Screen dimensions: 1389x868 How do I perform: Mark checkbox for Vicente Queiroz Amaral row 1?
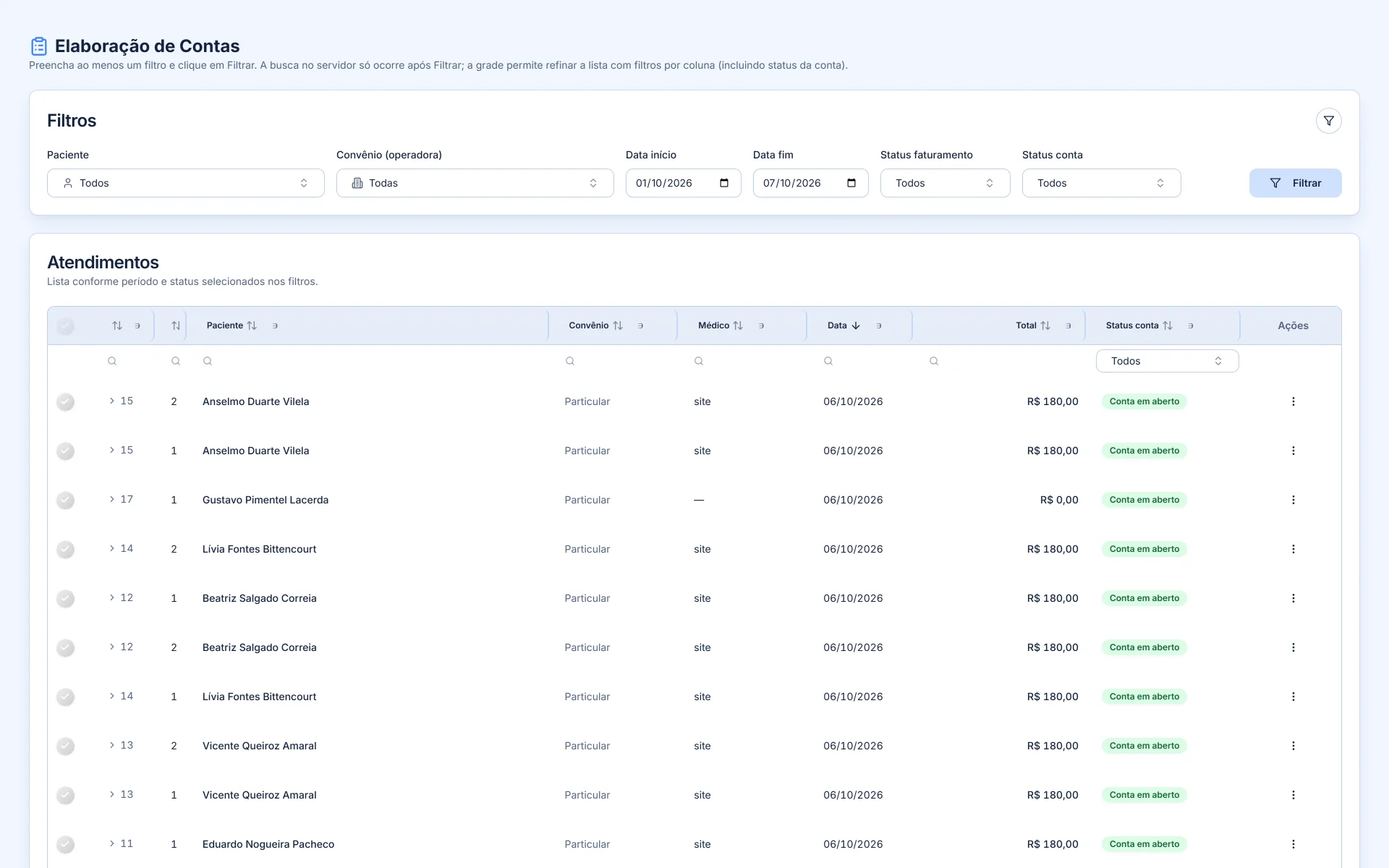click(x=65, y=795)
